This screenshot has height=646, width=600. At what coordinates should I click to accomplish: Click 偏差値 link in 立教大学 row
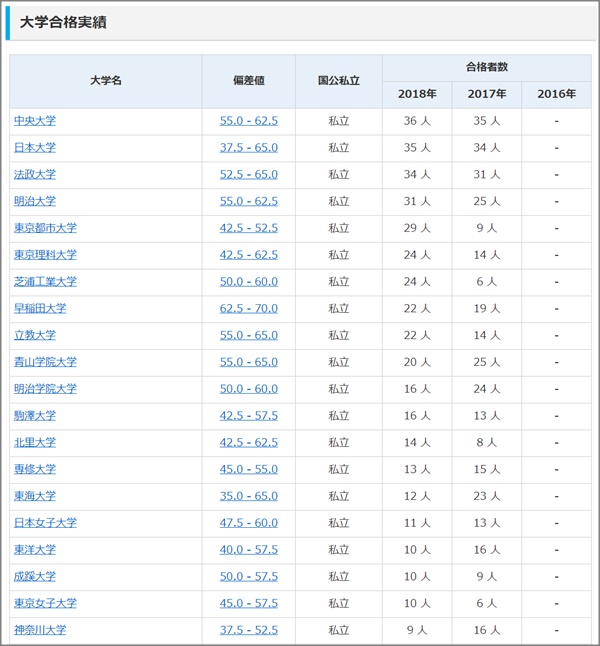point(248,335)
